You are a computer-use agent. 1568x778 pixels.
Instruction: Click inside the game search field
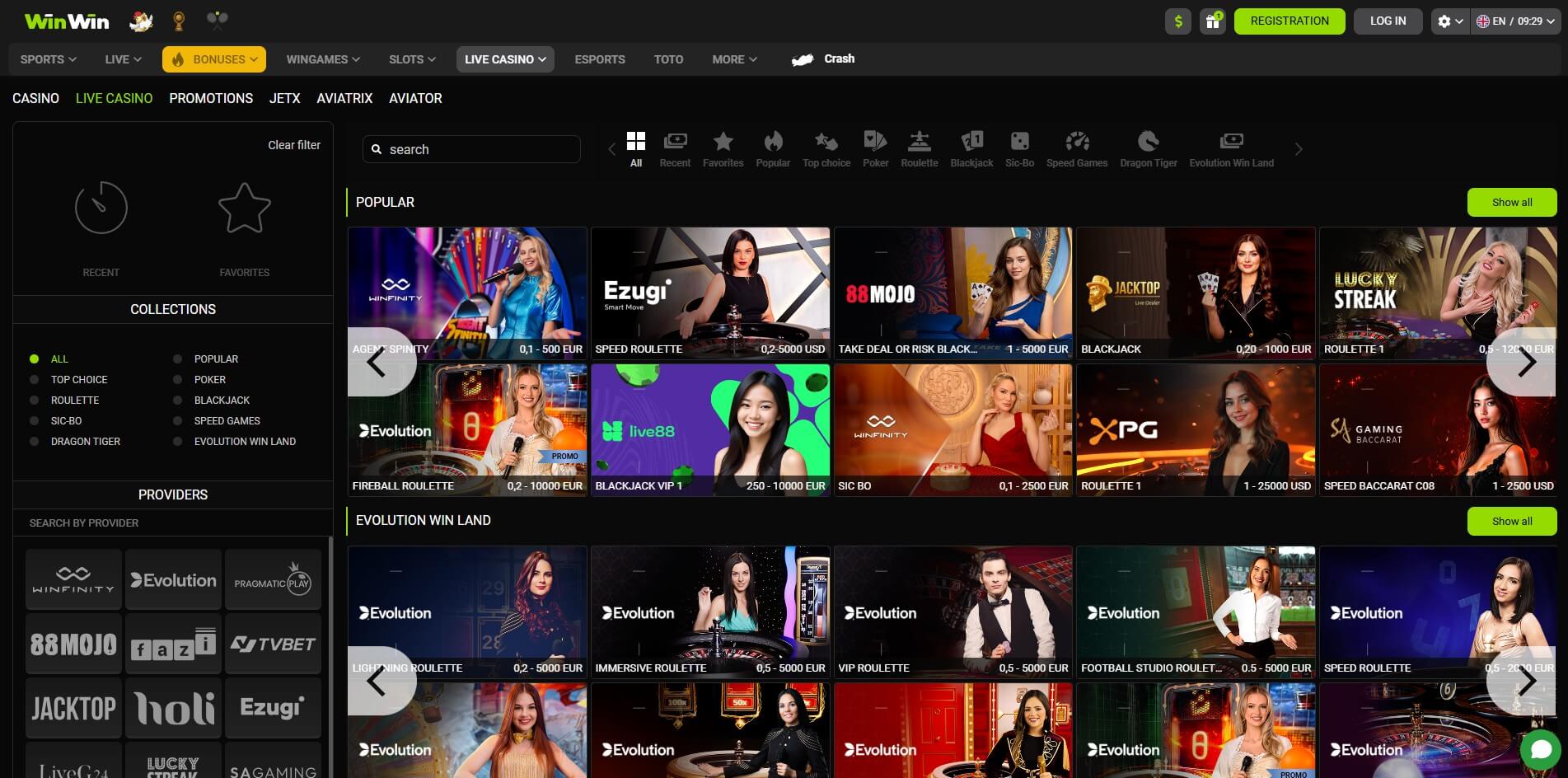pyautogui.click(x=470, y=149)
